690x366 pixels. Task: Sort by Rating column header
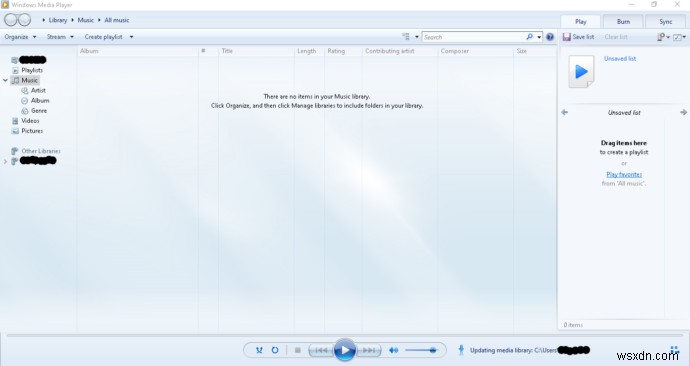coord(343,51)
